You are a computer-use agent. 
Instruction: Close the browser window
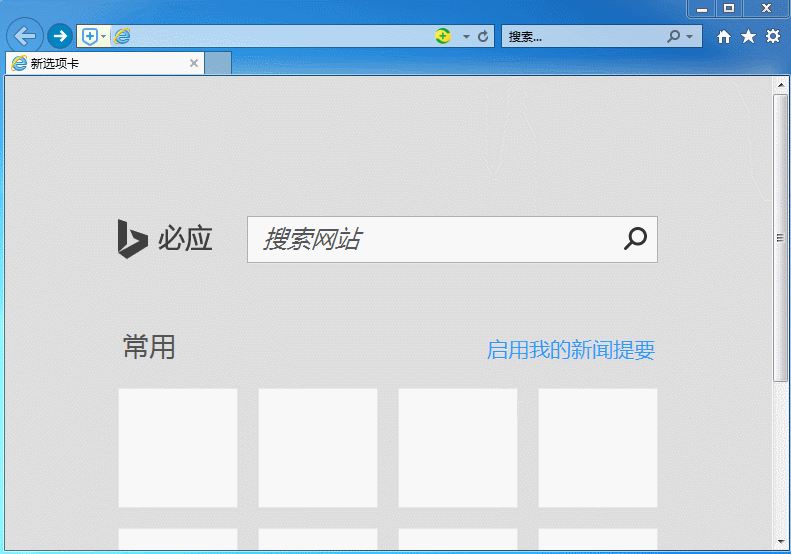click(x=766, y=9)
